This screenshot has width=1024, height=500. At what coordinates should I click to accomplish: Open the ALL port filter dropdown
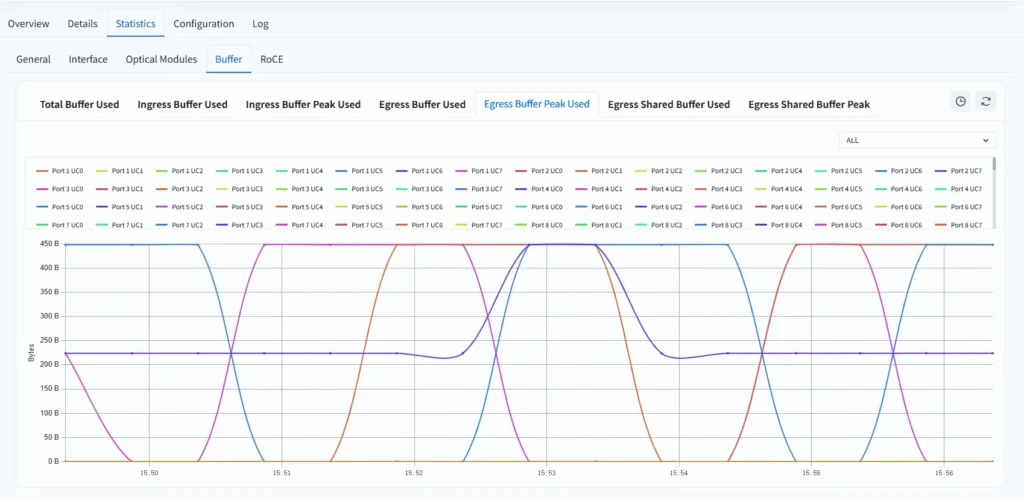(917, 141)
